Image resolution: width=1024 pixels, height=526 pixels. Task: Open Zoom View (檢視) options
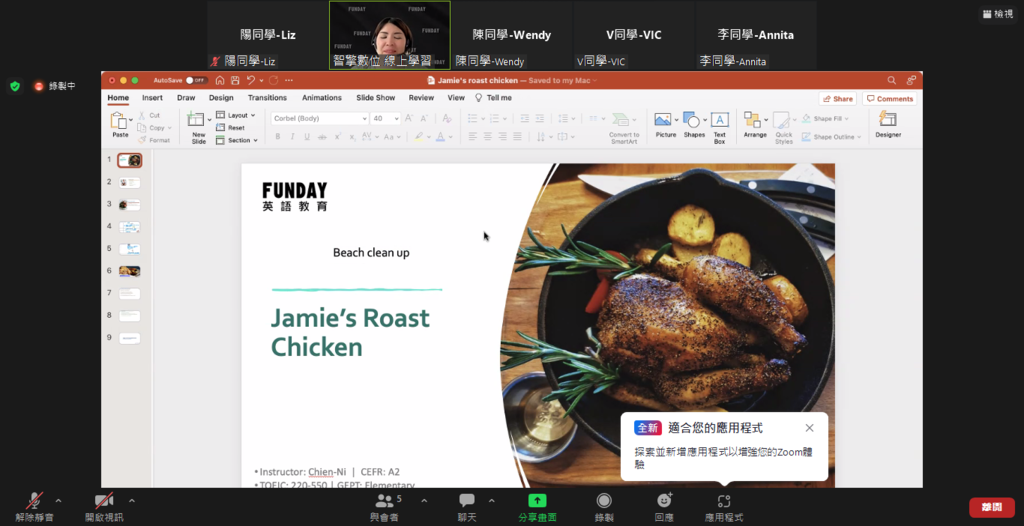coord(997,14)
